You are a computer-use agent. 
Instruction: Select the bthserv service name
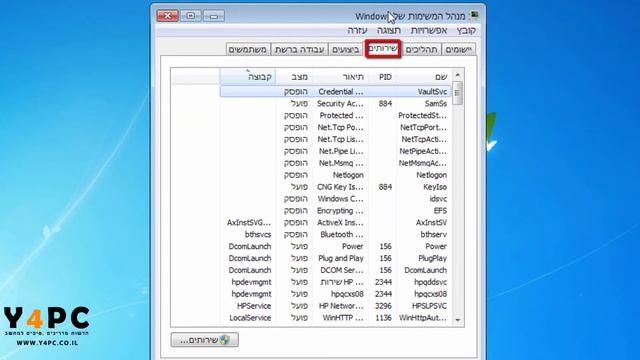point(433,235)
